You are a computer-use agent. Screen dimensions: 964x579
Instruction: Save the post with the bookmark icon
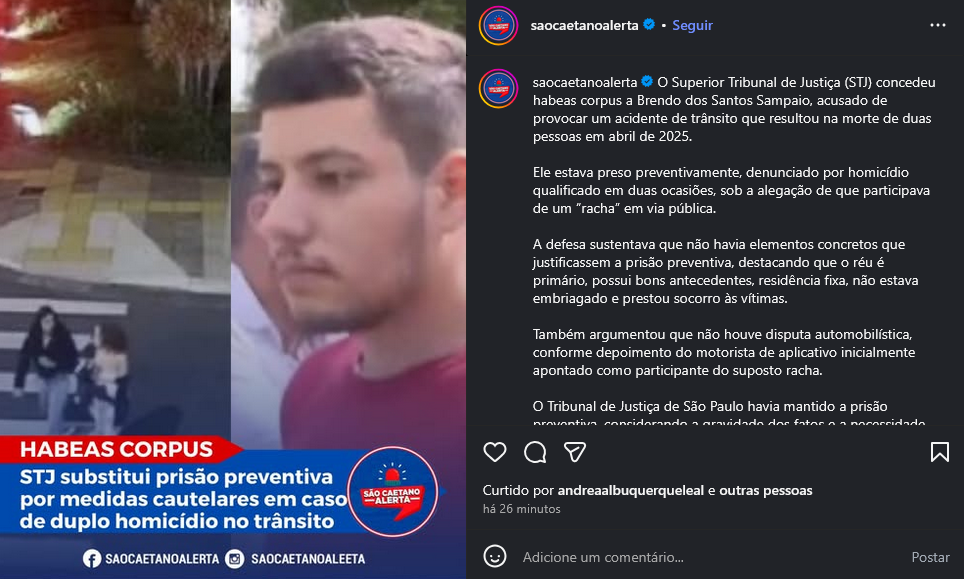tap(939, 452)
